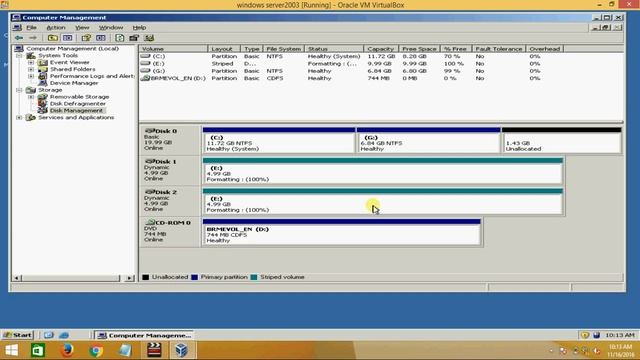640x360 pixels.
Task: Click the CD-ROM 0 disc icon
Action: [x=150, y=222]
